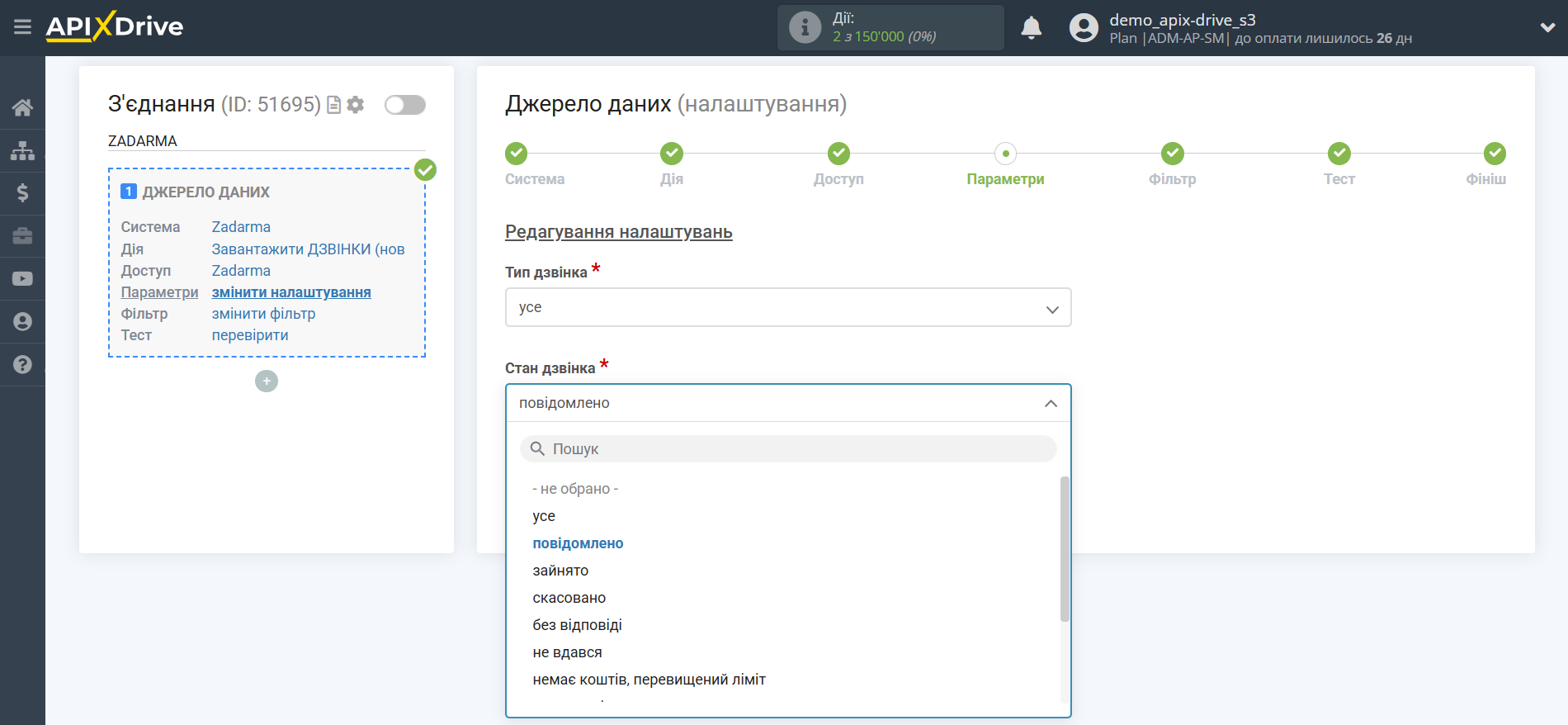
Task: Open the billing dollar icon in sidebar
Action: [22, 193]
